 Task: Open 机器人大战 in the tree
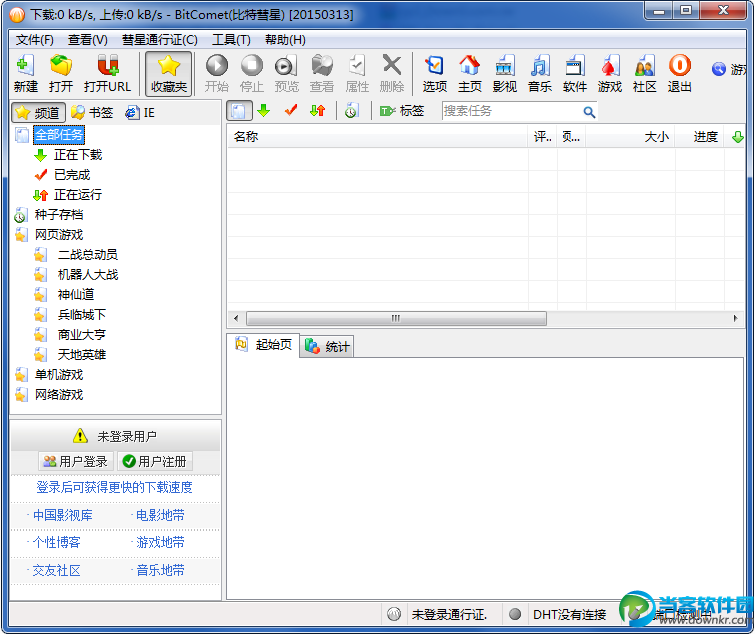coord(88,275)
